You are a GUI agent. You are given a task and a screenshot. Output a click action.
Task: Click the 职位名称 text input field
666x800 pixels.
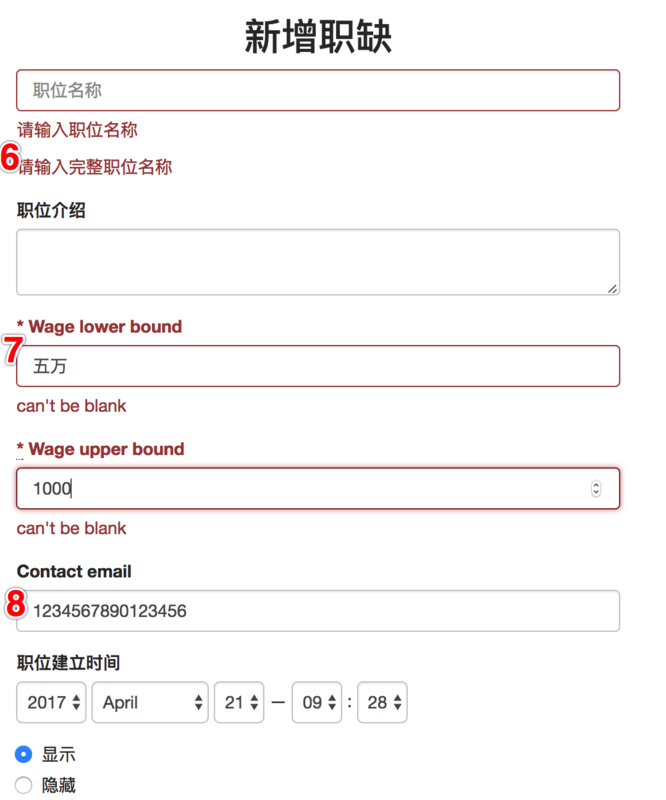point(318,90)
